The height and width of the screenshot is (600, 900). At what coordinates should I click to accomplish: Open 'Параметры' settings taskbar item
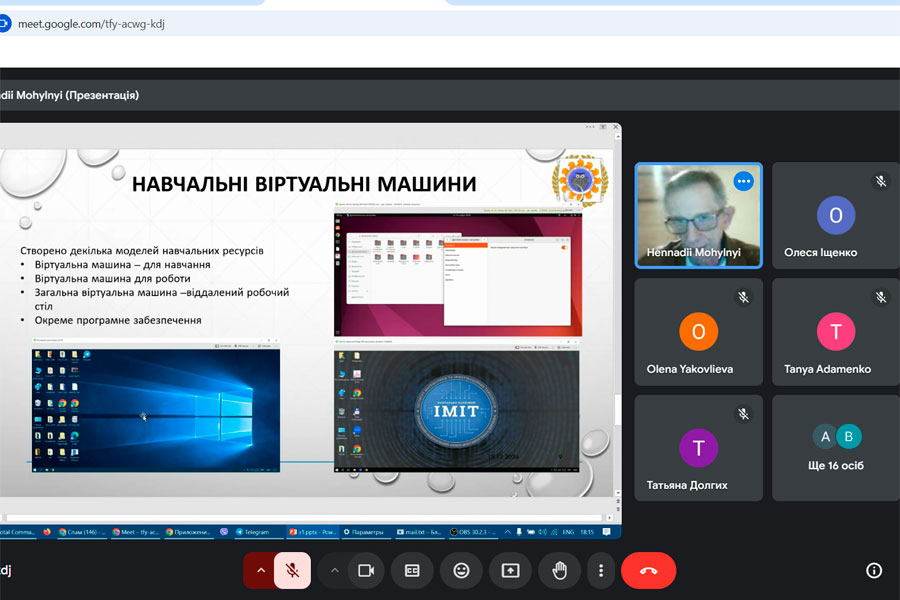click(x=364, y=532)
